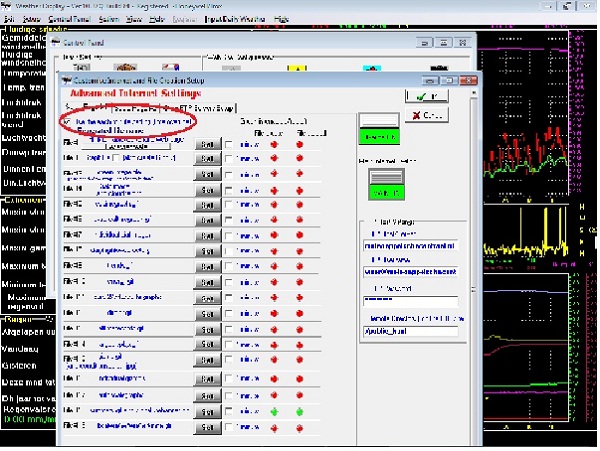The width and height of the screenshot is (600, 451).
Task: Tick the File #16 row checkbox beside Set
Action: [229, 378]
